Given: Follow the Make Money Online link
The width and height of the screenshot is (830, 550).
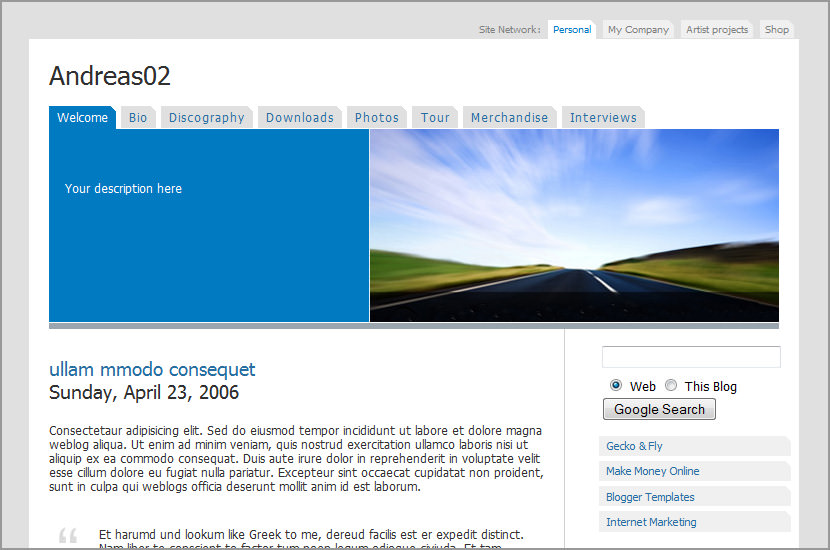Looking at the screenshot, I should point(652,471).
